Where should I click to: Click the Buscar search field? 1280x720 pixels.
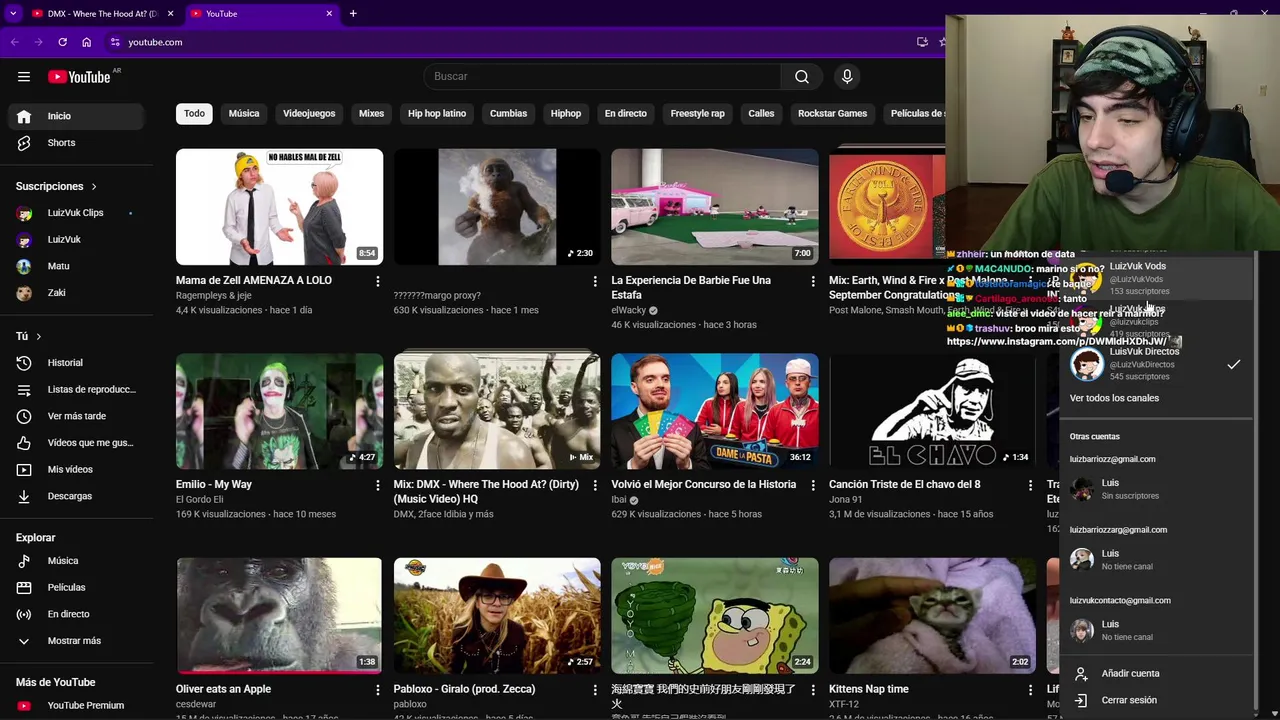click(603, 77)
